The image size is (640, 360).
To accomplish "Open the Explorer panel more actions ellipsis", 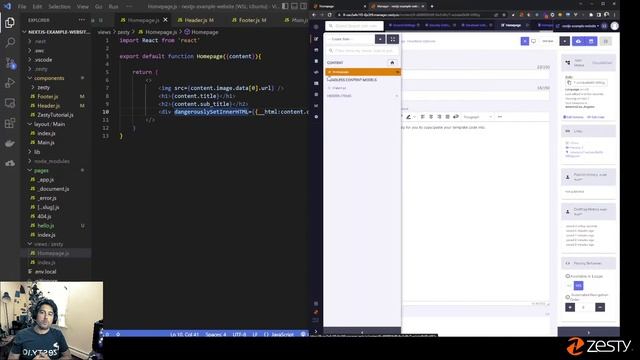I will click(82, 20).
